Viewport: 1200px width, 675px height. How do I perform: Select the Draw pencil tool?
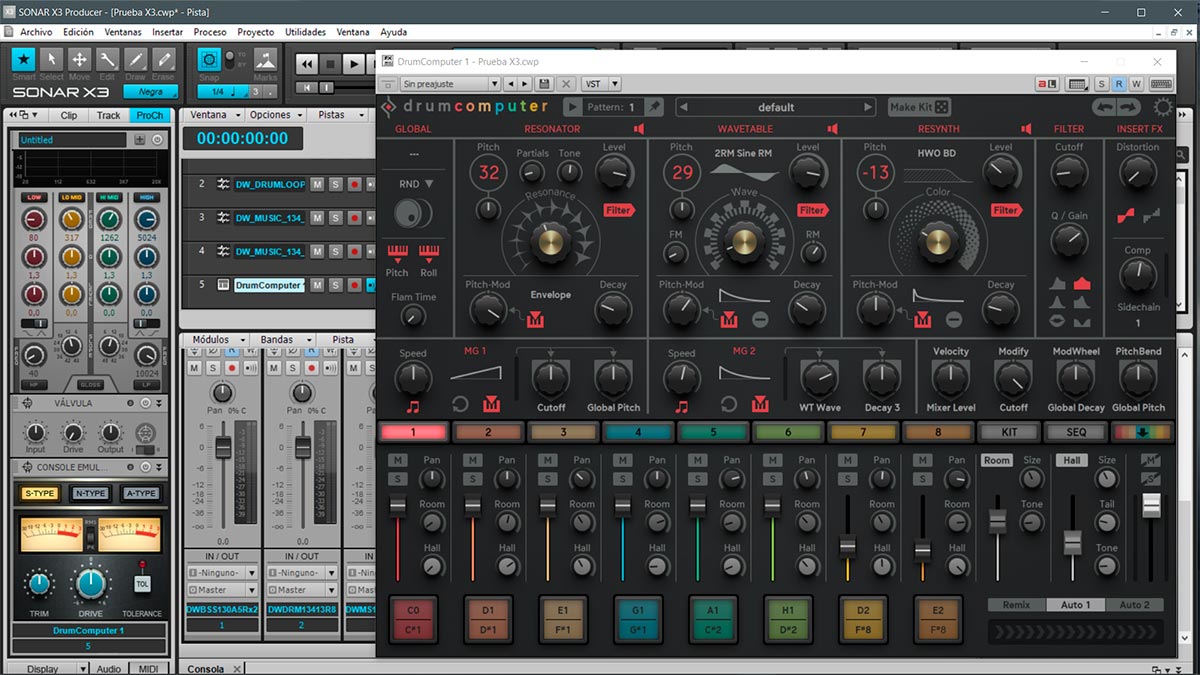point(135,59)
